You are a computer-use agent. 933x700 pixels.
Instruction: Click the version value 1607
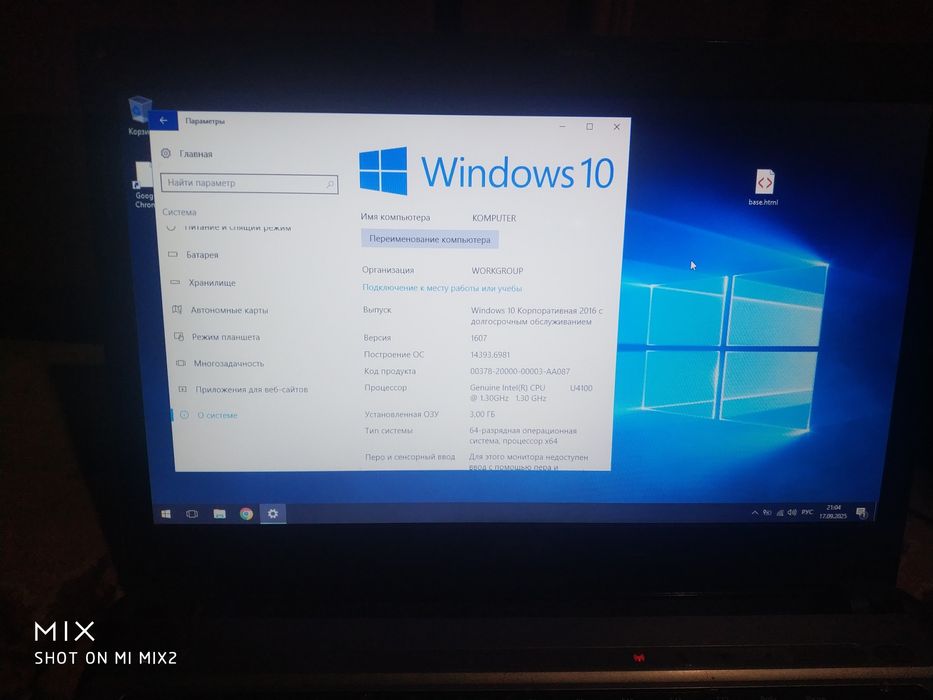(478, 338)
